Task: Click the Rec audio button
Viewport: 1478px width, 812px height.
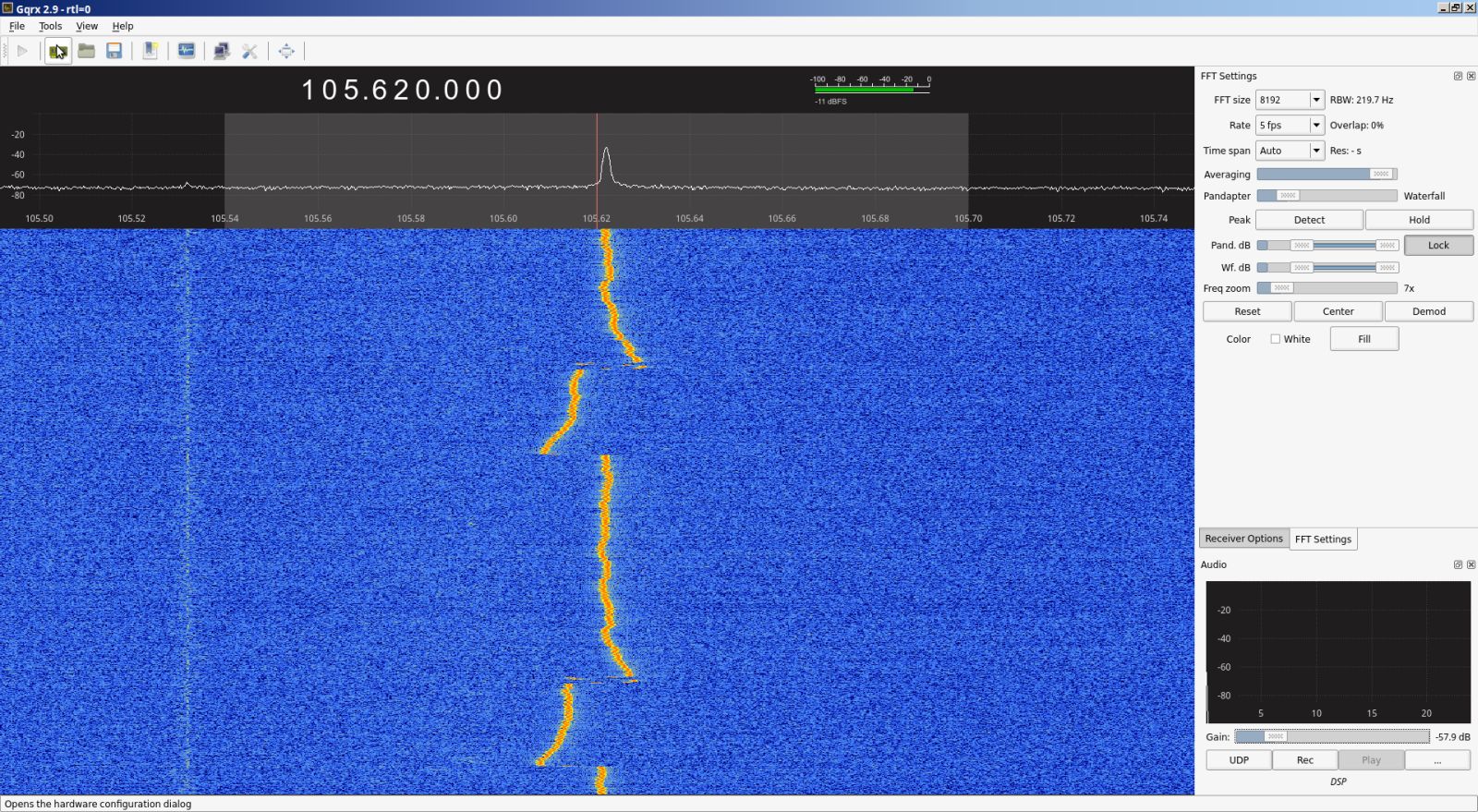Action: (x=1304, y=760)
